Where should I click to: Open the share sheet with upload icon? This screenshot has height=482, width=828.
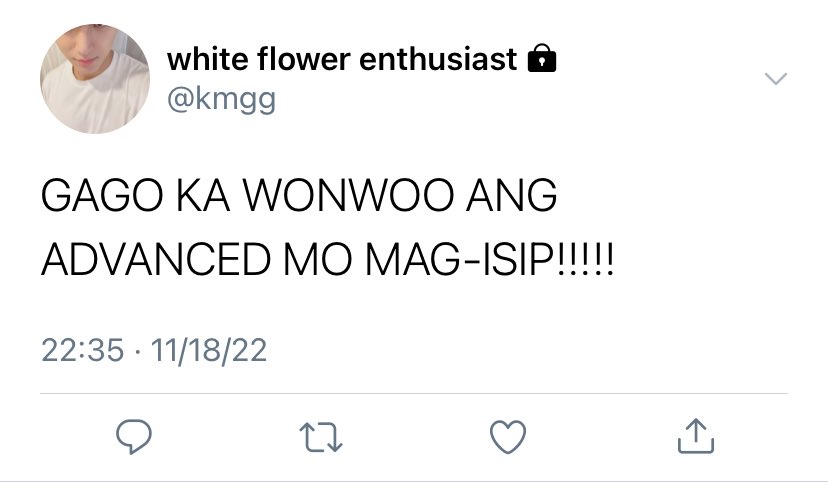(696, 436)
